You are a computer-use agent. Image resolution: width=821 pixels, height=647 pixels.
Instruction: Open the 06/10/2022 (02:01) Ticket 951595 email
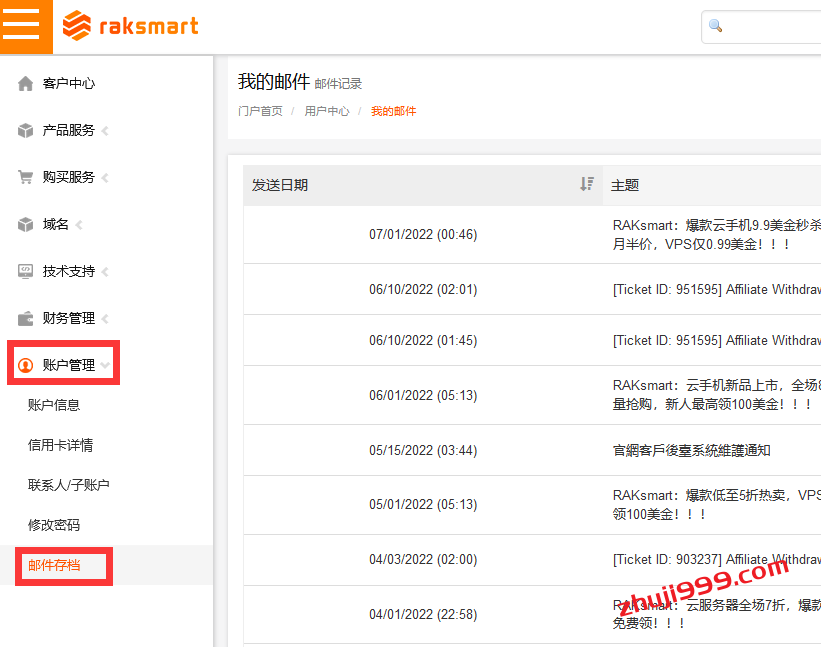click(x=716, y=289)
